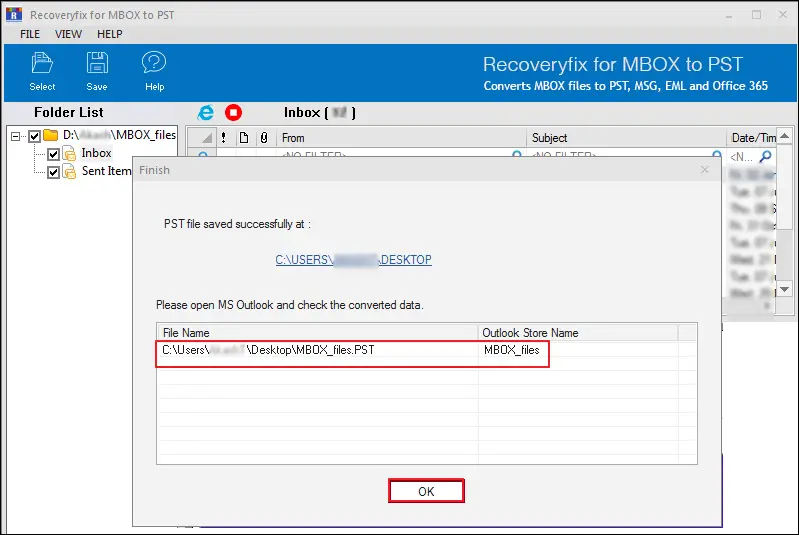The width and height of the screenshot is (799, 535).
Task: Uncheck the Sent Items folder checkbox
Action: tap(53, 172)
